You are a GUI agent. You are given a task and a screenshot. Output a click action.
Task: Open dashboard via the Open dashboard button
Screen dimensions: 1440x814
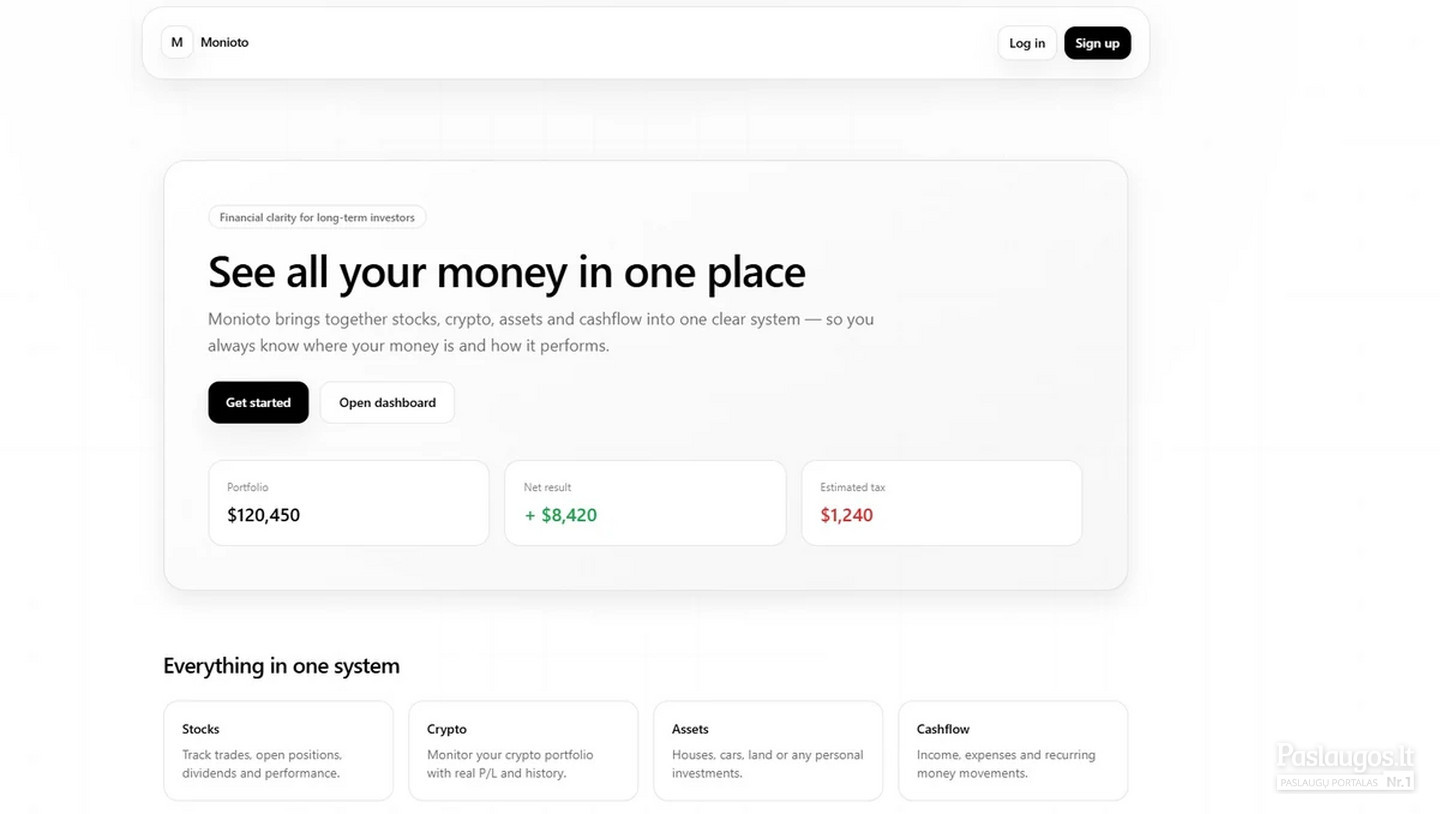pos(387,402)
